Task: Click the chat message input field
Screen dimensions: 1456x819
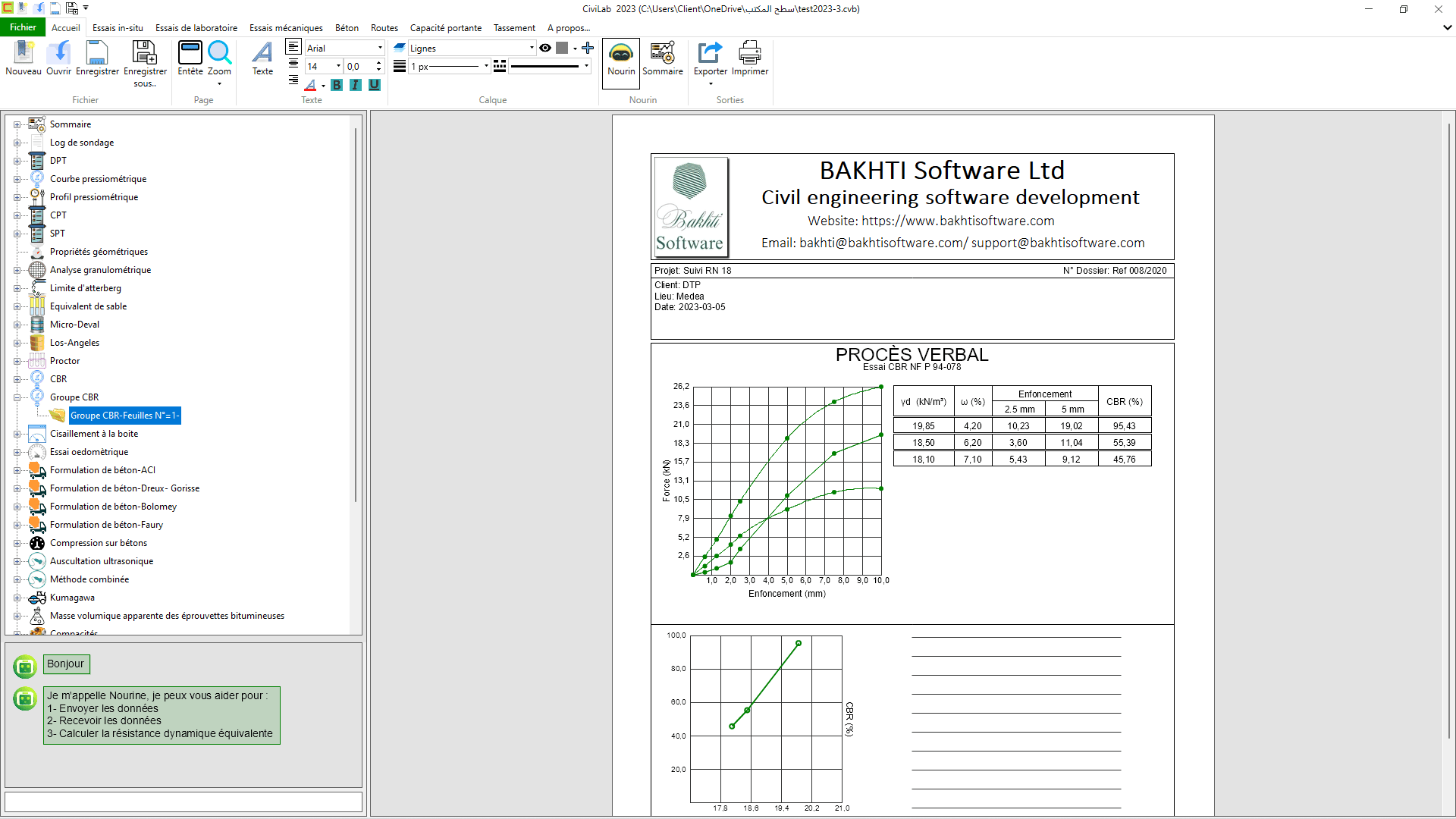Action: pos(184,802)
